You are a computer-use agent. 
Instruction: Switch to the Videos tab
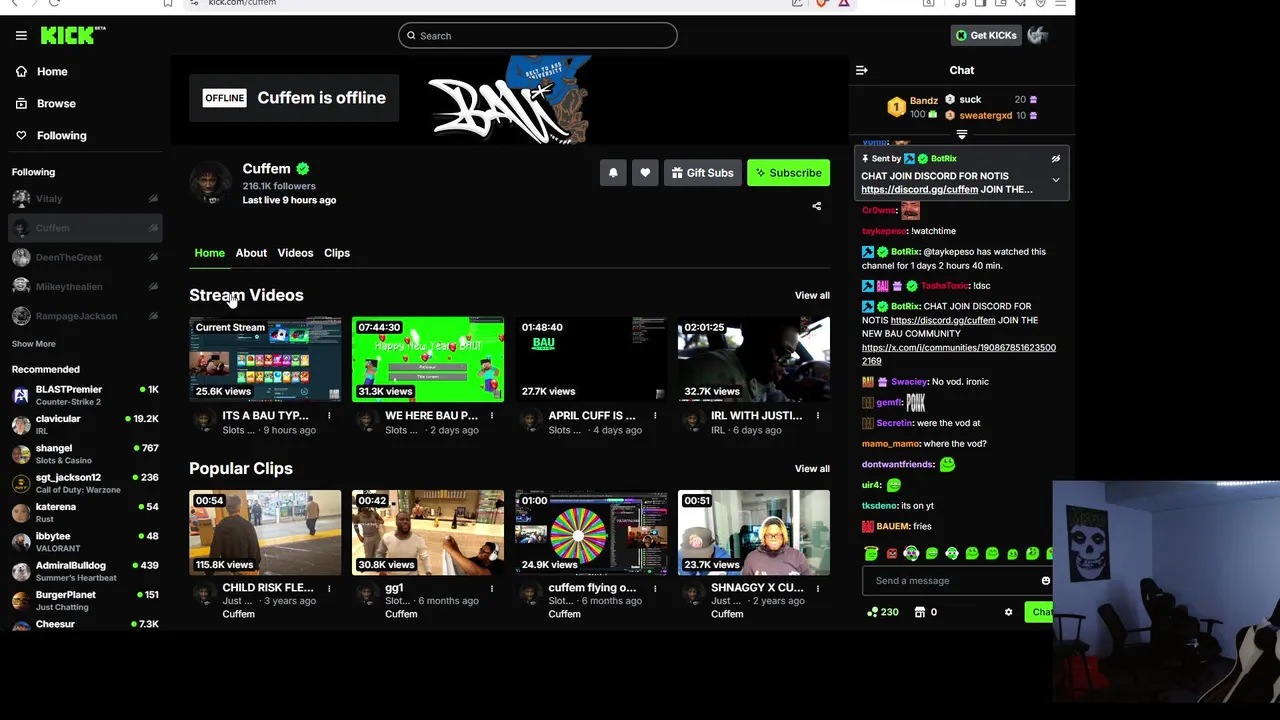295,253
